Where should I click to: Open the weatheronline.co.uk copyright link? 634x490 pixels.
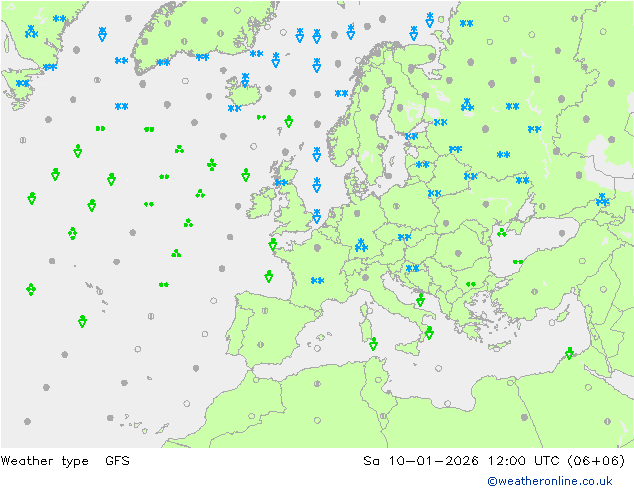pyautogui.click(x=550, y=481)
